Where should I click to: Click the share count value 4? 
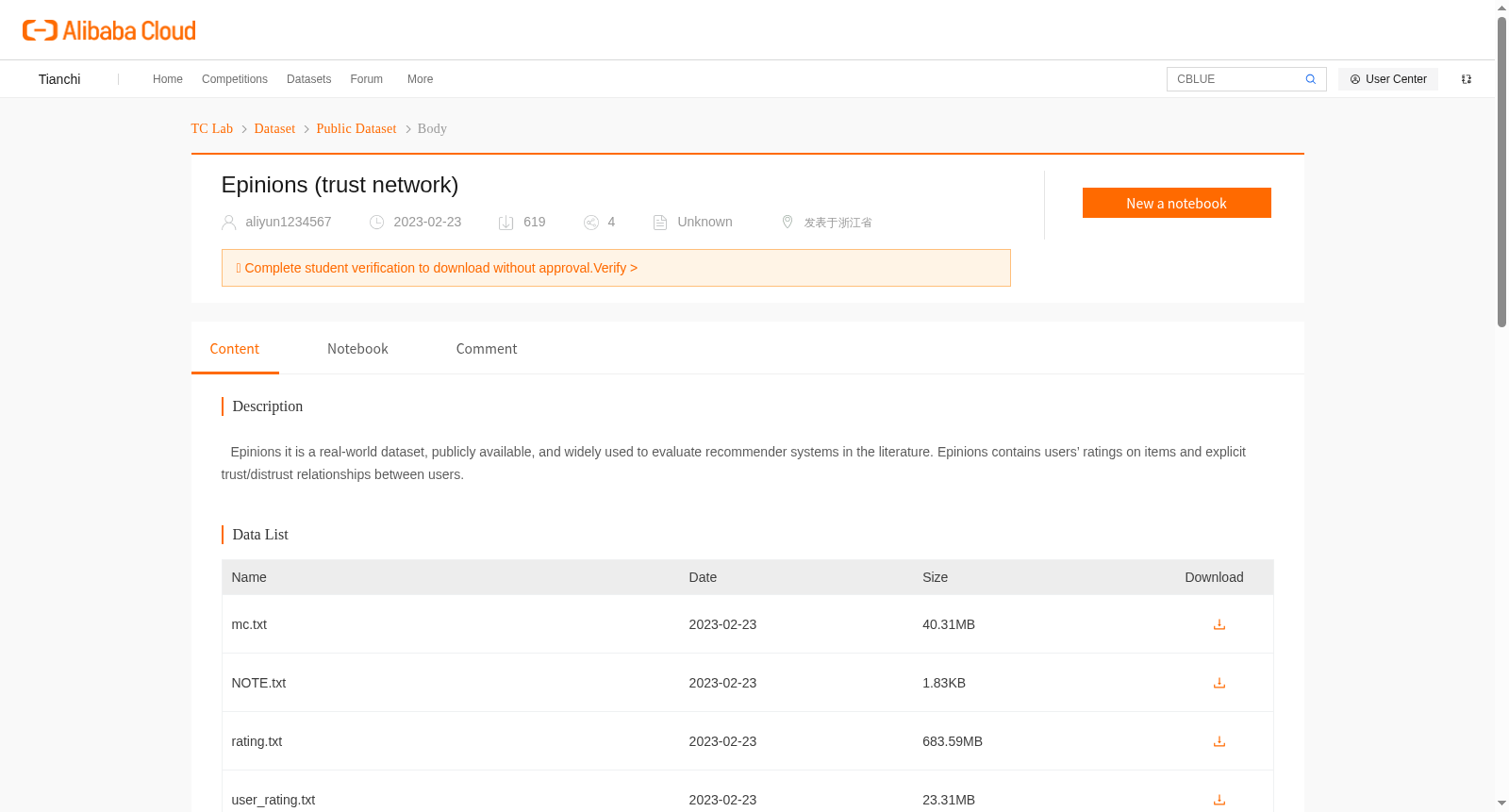tap(611, 222)
